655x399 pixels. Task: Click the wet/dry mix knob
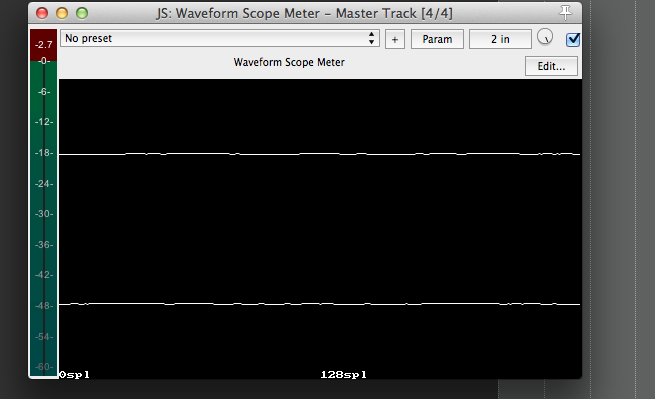pos(545,37)
